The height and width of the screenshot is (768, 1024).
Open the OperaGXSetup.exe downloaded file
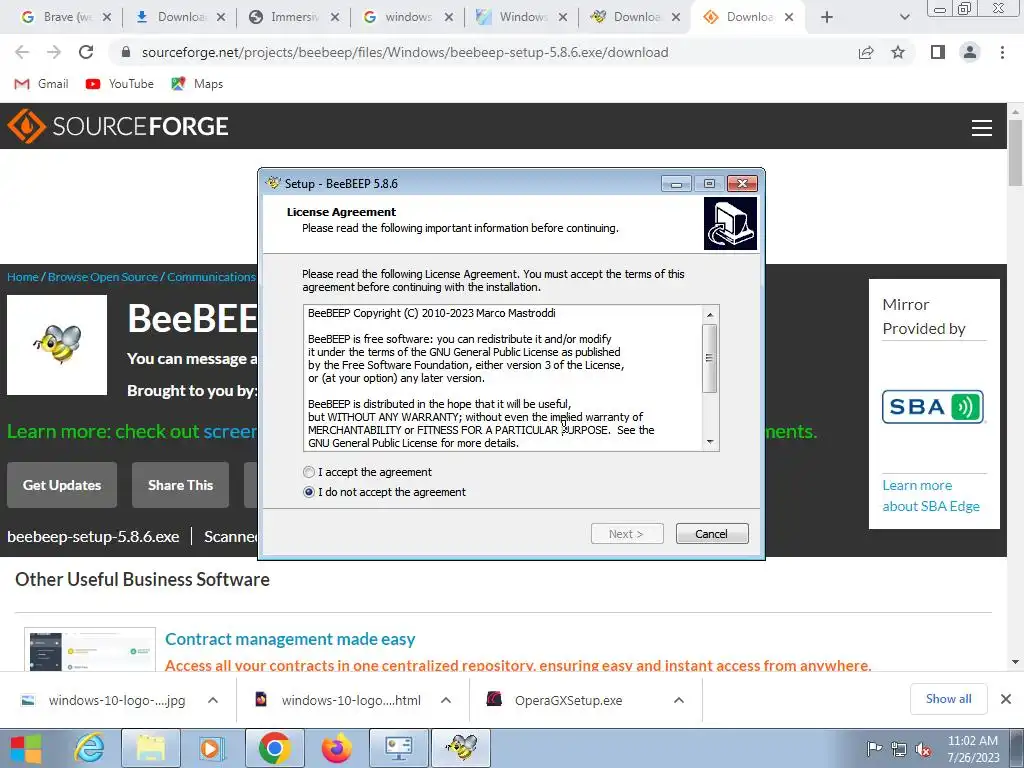[555, 700]
